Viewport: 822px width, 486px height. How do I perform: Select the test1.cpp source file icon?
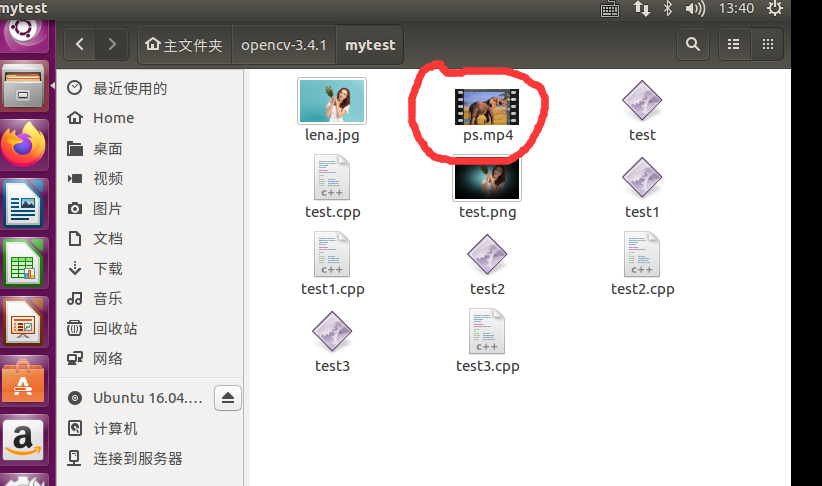click(x=332, y=254)
